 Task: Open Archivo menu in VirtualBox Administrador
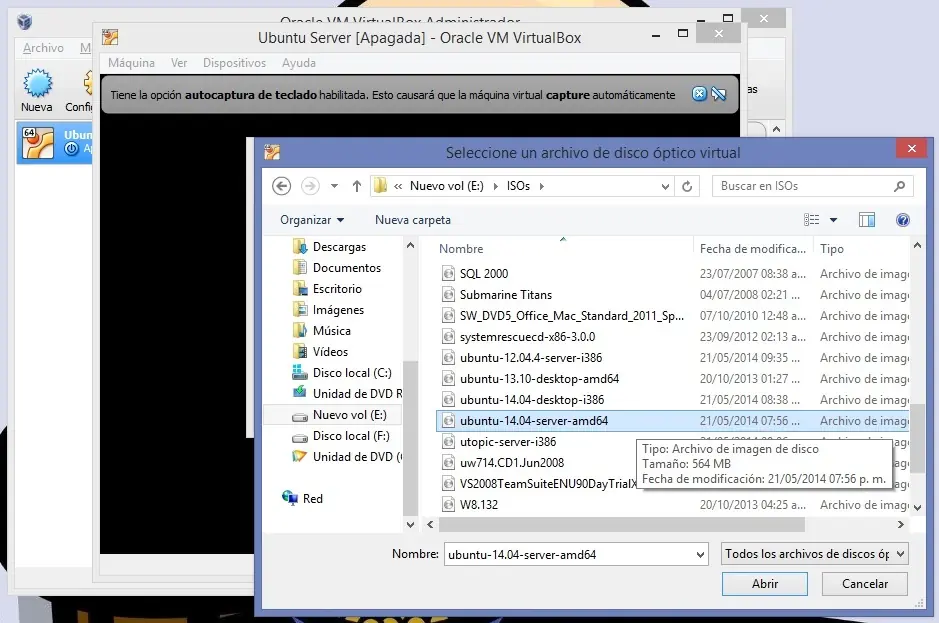[x=43, y=48]
